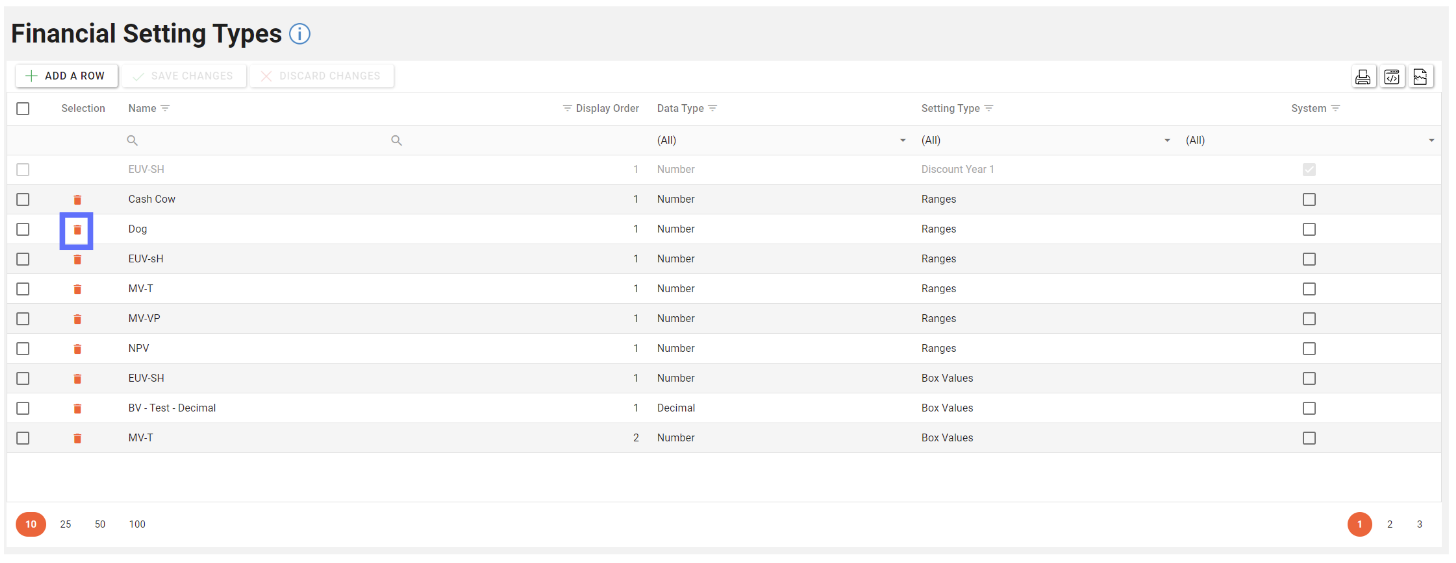Check the selection box for the MV-VP row
This screenshot has height=563, width=1456.
coord(23,319)
